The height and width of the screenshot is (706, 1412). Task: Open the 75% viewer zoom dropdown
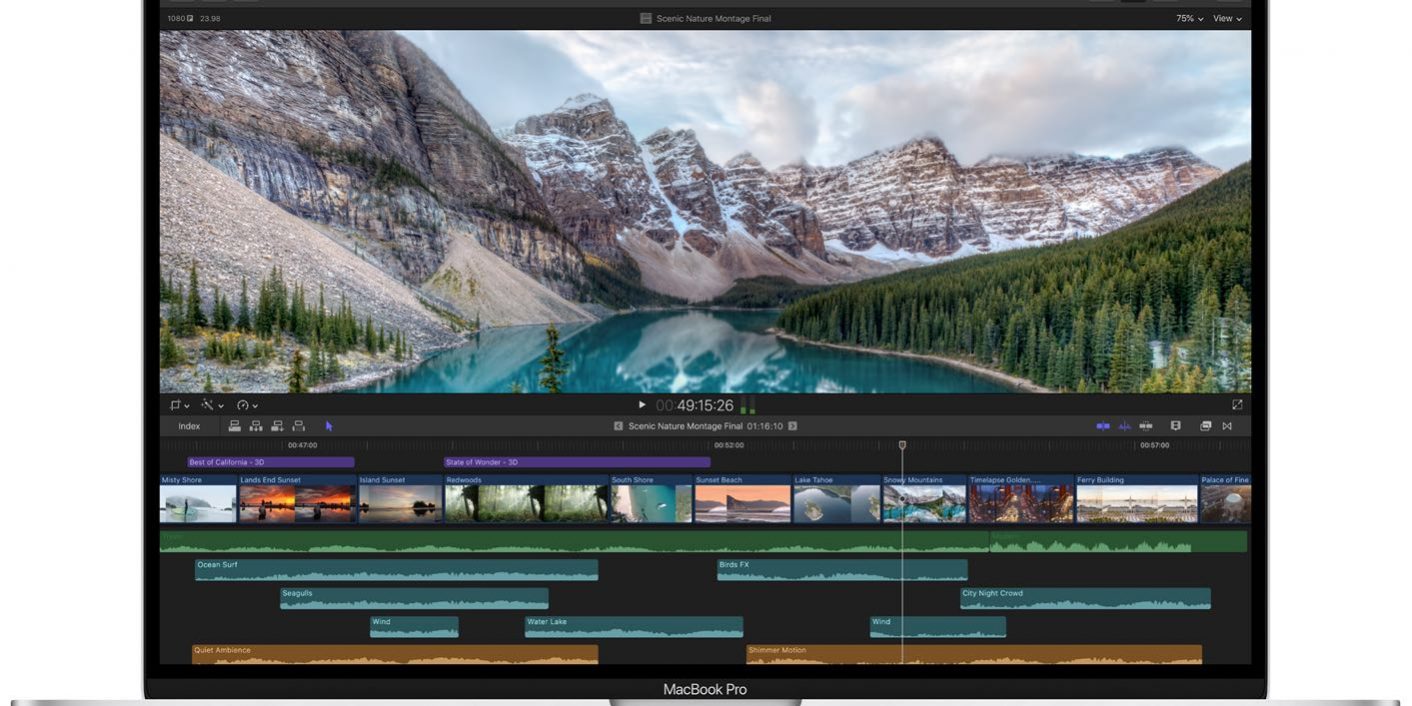(x=1189, y=18)
